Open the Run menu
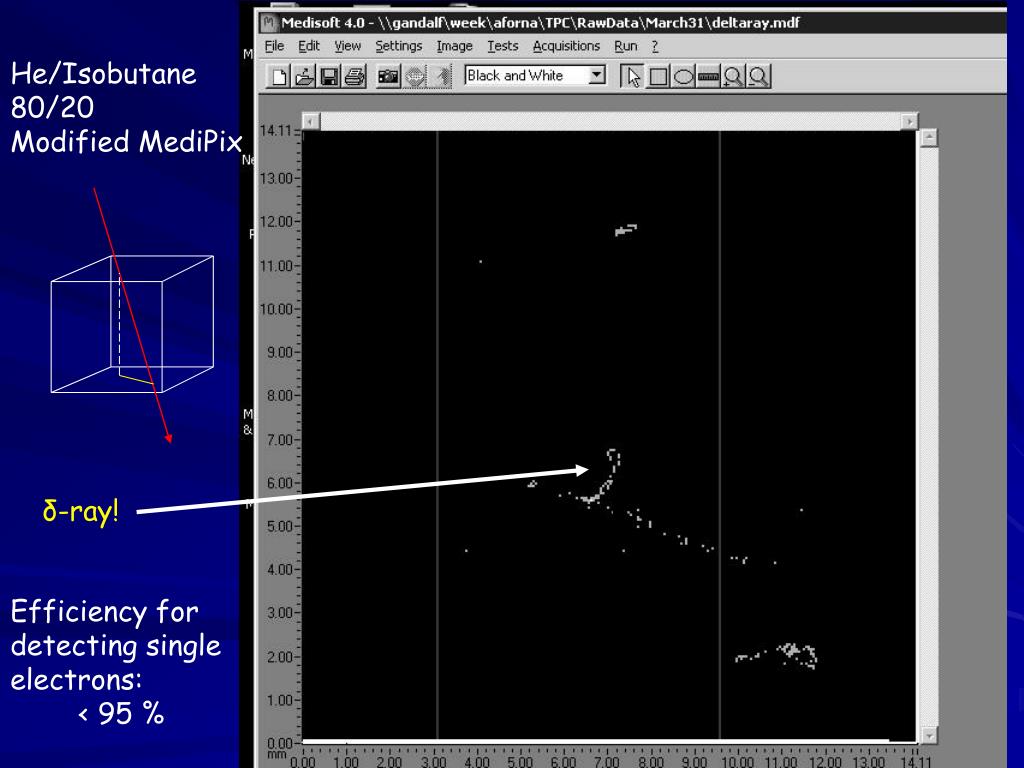 [x=626, y=46]
